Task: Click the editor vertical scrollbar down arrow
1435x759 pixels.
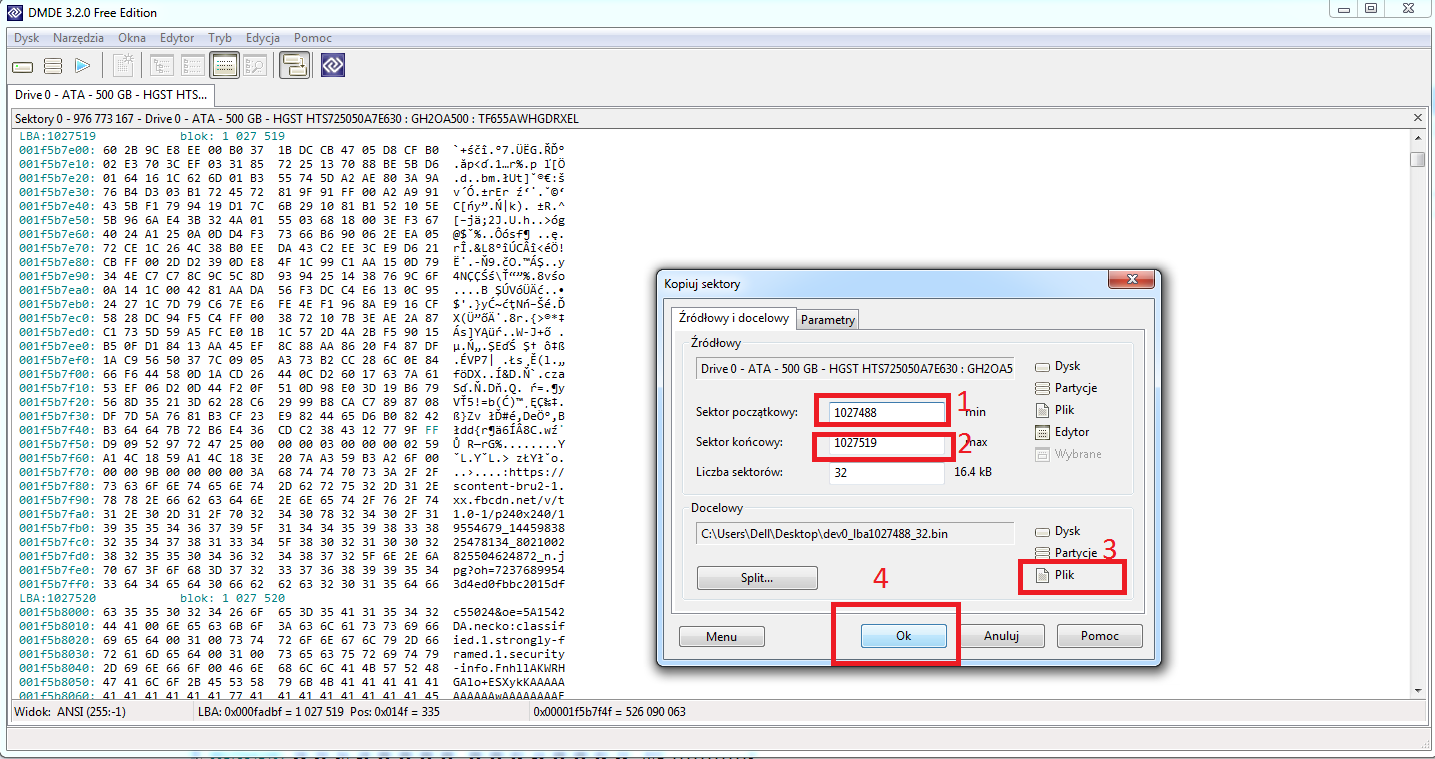Action: (1417, 689)
